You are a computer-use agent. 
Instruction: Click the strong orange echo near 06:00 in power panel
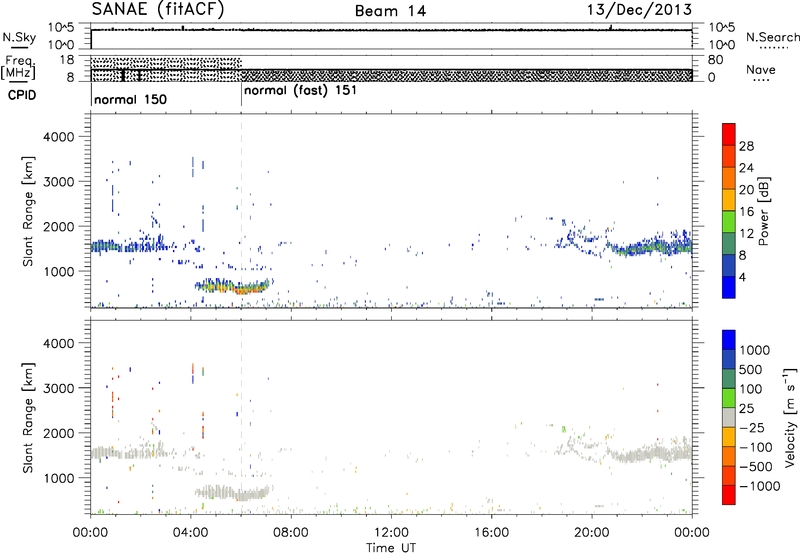(244, 289)
